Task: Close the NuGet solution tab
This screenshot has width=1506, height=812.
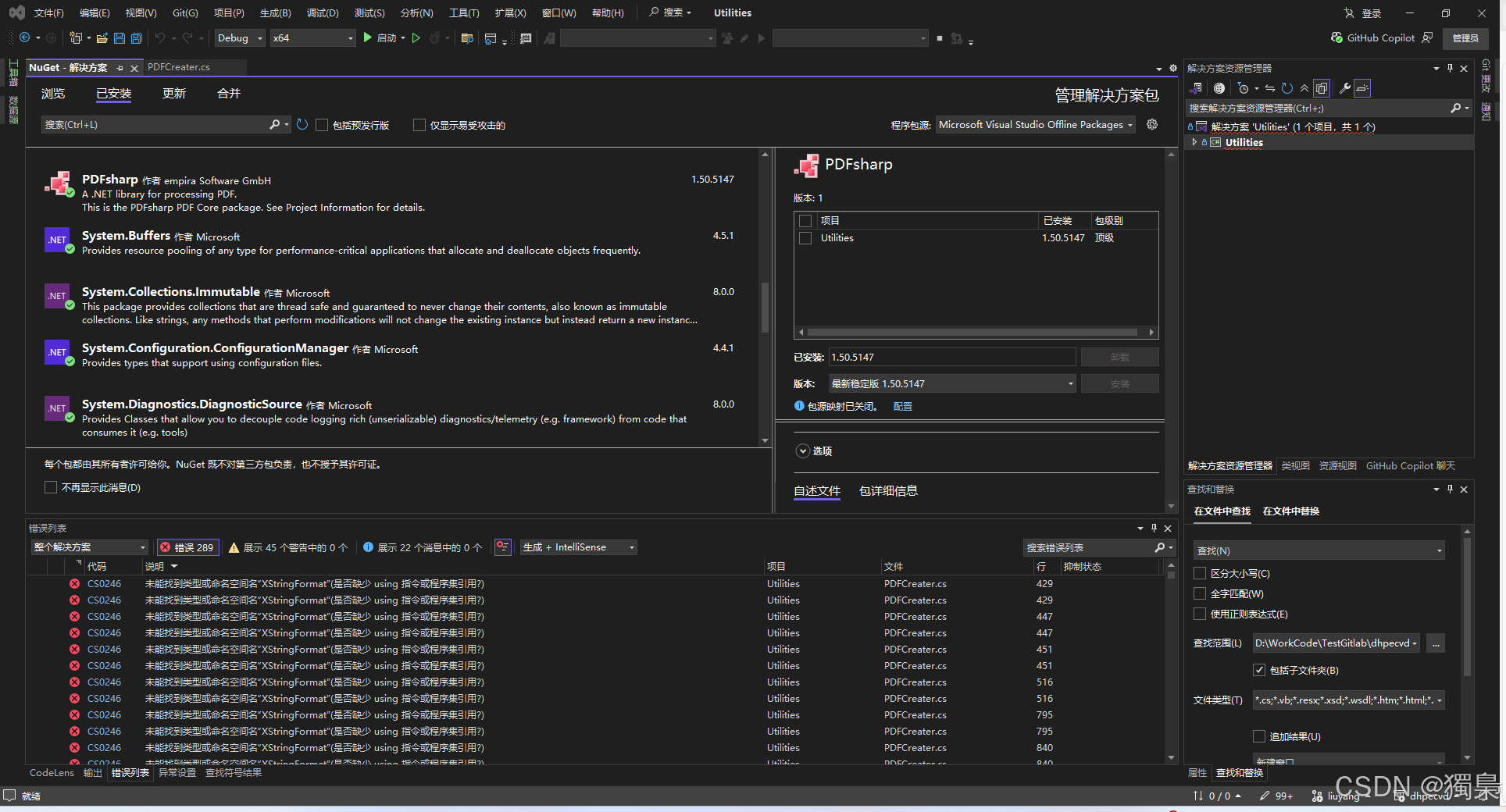Action: pos(134,69)
